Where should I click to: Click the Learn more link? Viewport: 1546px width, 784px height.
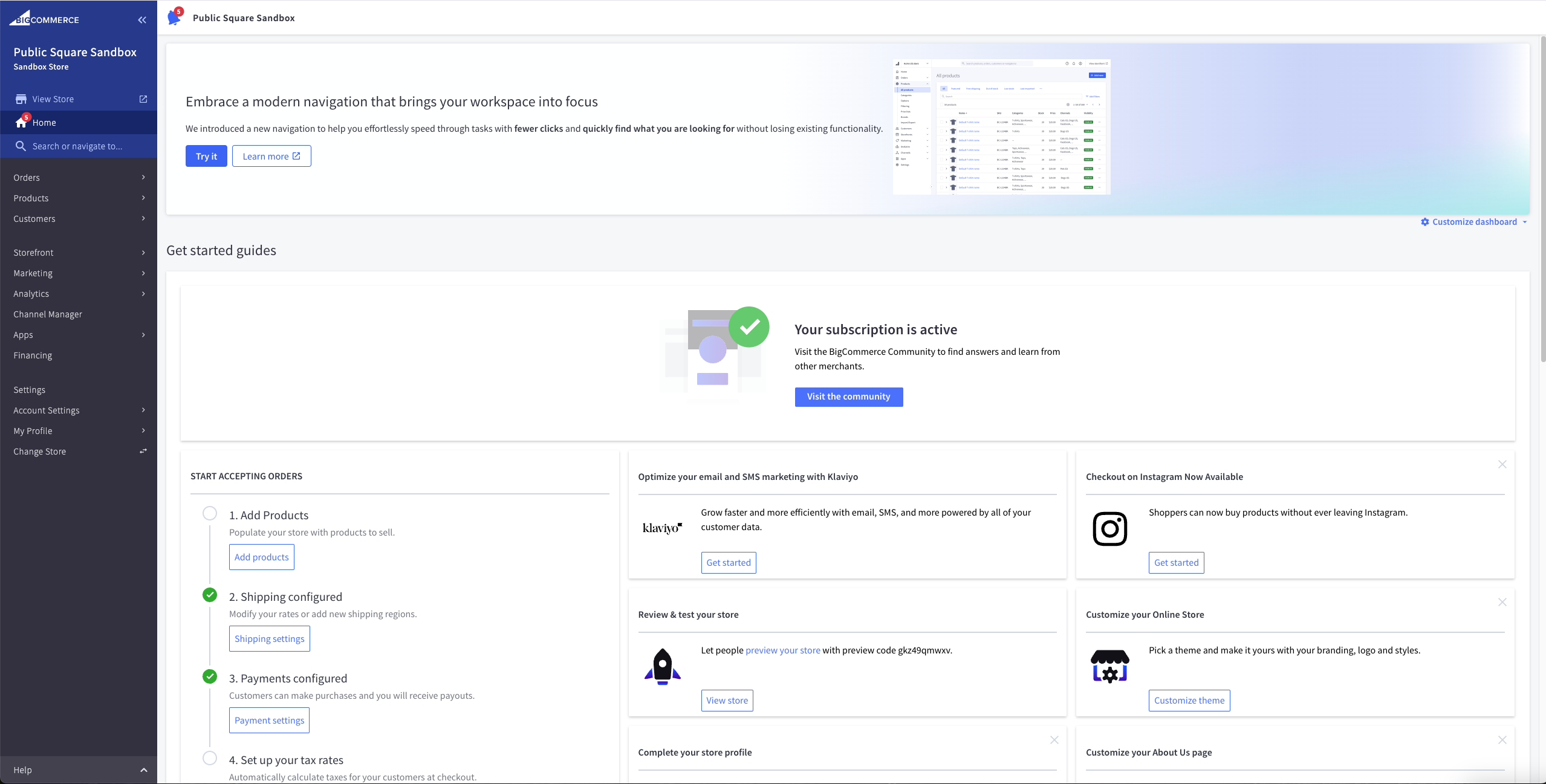271,155
